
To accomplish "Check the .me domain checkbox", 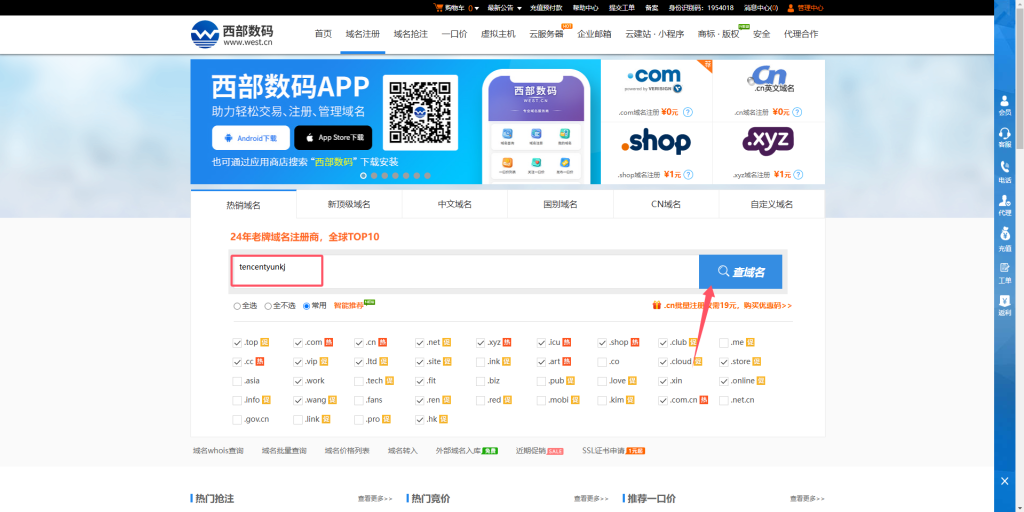I will click(x=724, y=342).
